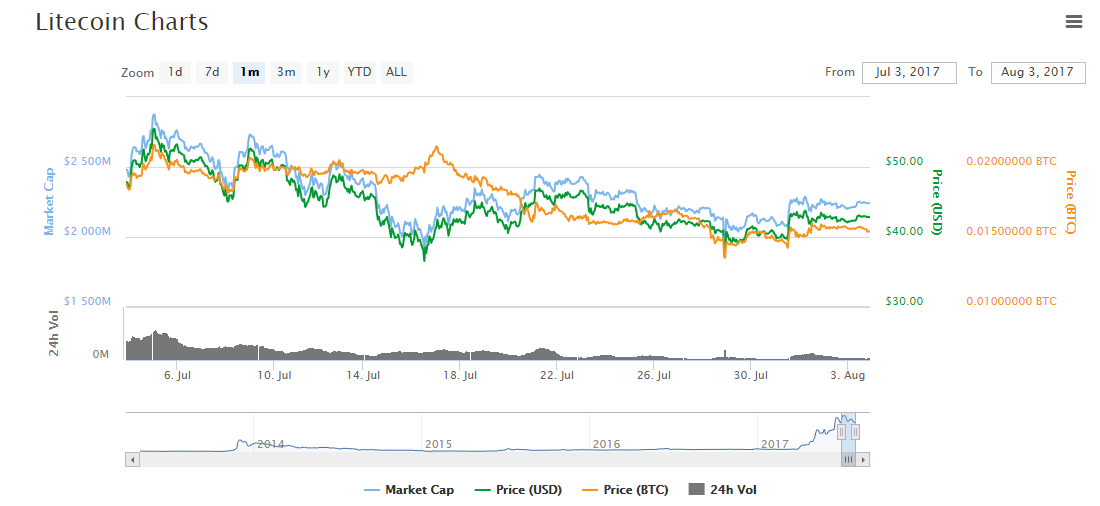Click the 'Price (BTC)' vertical axis title

[1069, 202]
